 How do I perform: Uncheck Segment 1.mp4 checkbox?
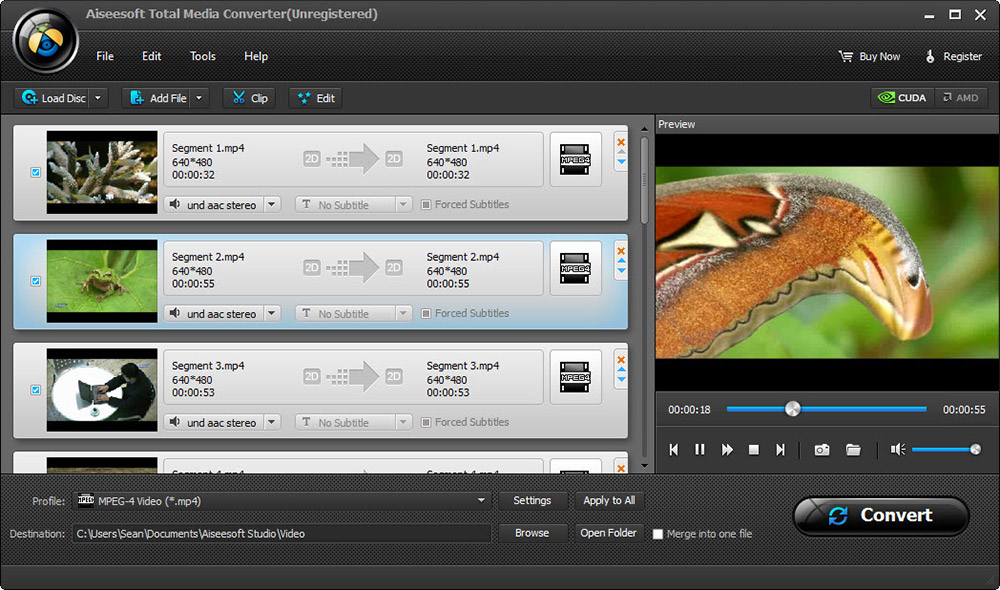pos(36,172)
